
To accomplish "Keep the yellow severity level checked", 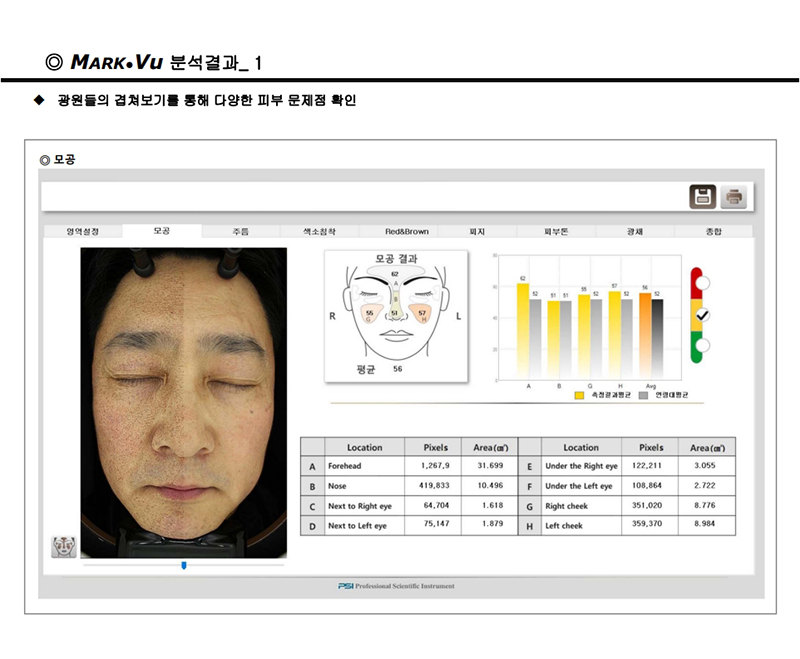I will point(702,316).
